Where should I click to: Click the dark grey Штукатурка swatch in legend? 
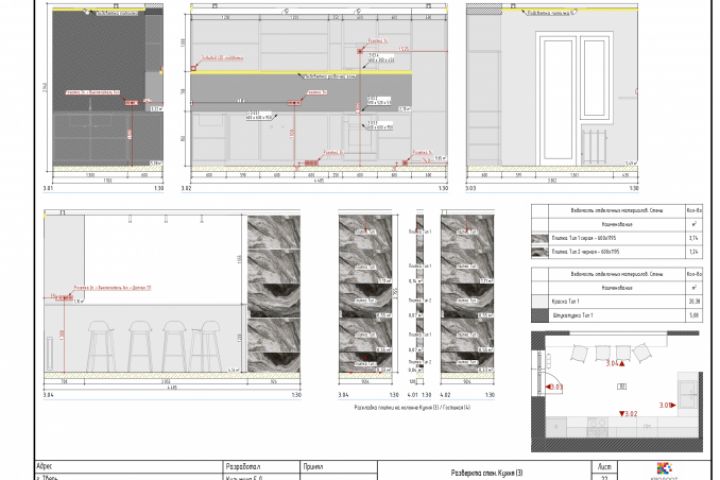pyautogui.click(x=540, y=315)
